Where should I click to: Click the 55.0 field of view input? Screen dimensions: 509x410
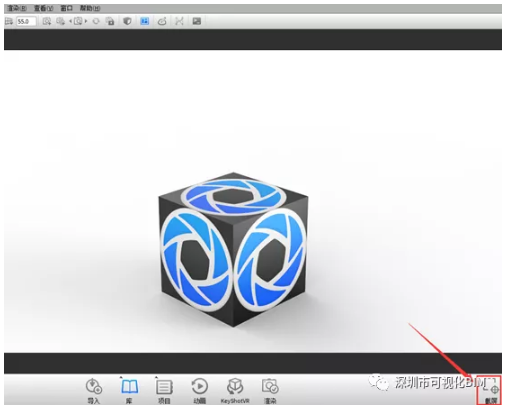(x=26, y=21)
